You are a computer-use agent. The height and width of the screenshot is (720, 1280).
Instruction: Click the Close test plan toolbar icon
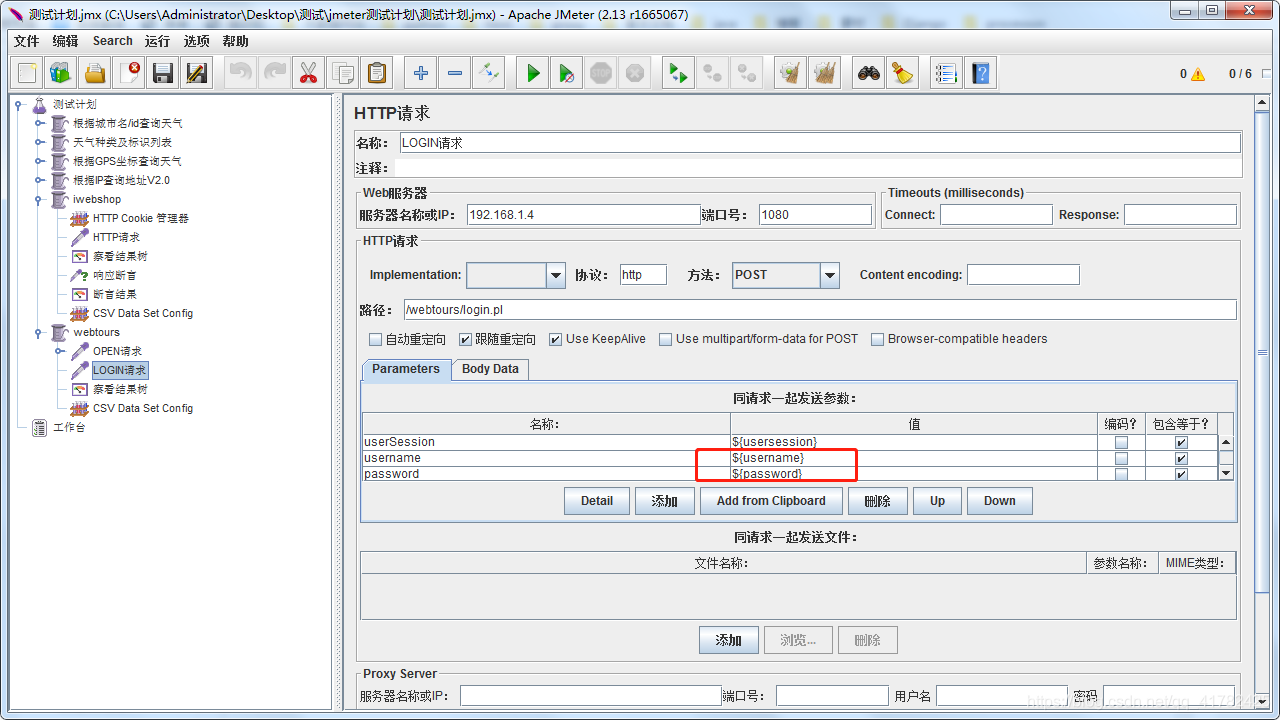coord(129,73)
